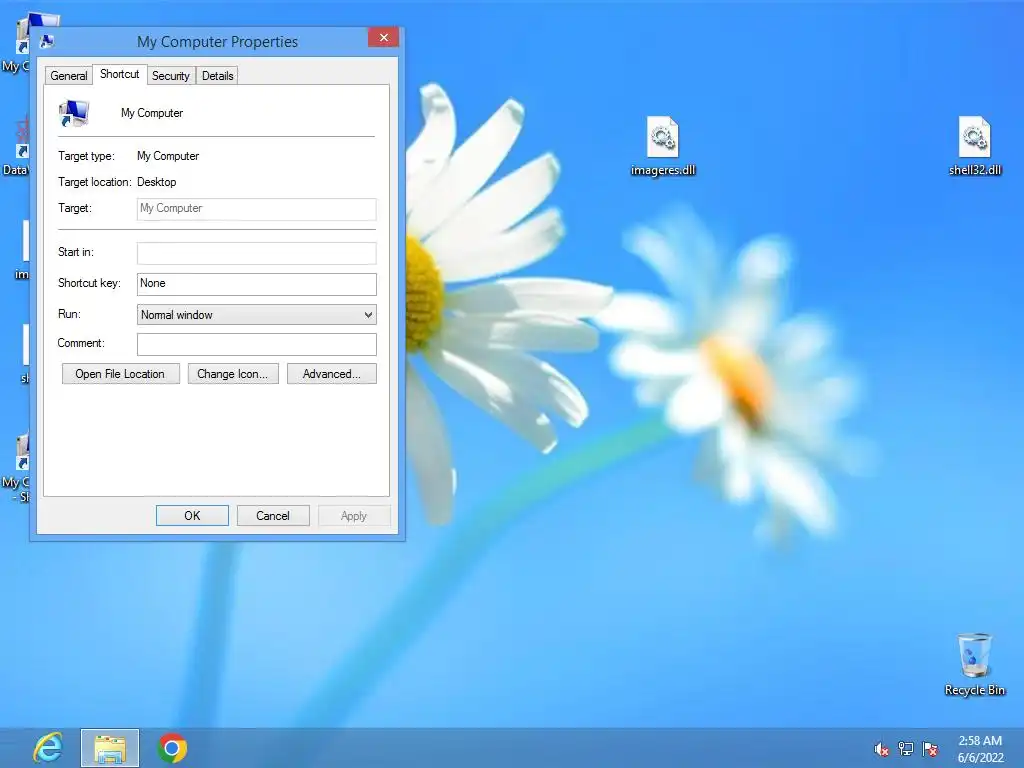This screenshot has height=768, width=1024.
Task: Click inside the Comment text box
Action: [x=257, y=344]
